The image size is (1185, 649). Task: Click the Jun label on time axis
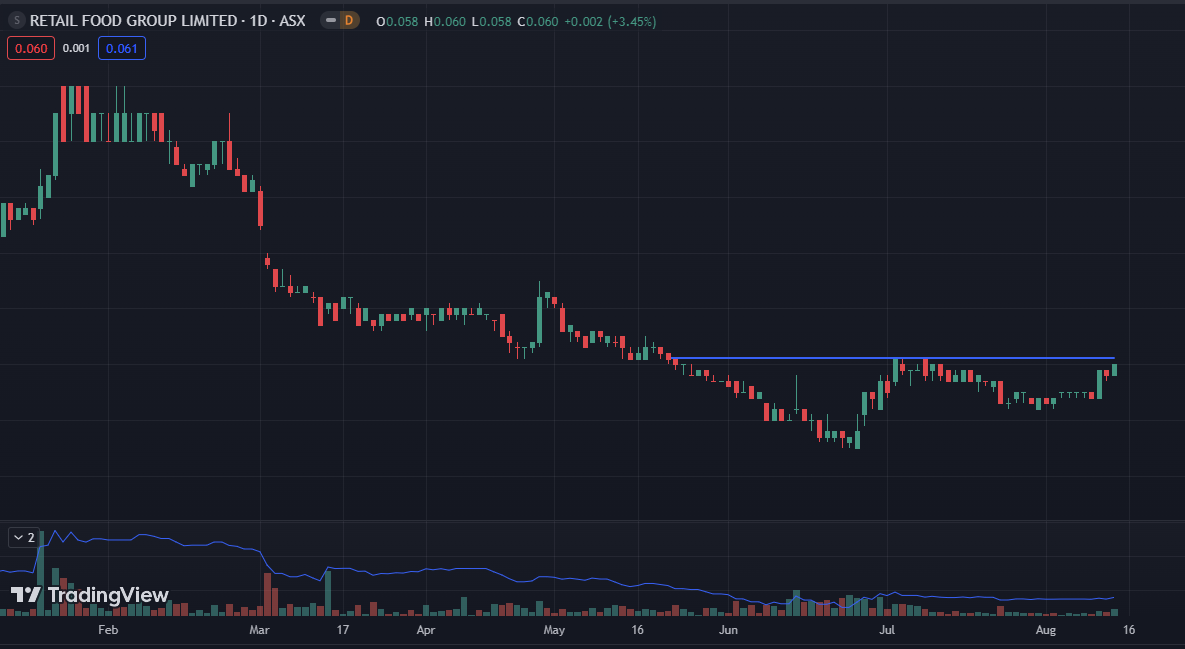click(728, 629)
